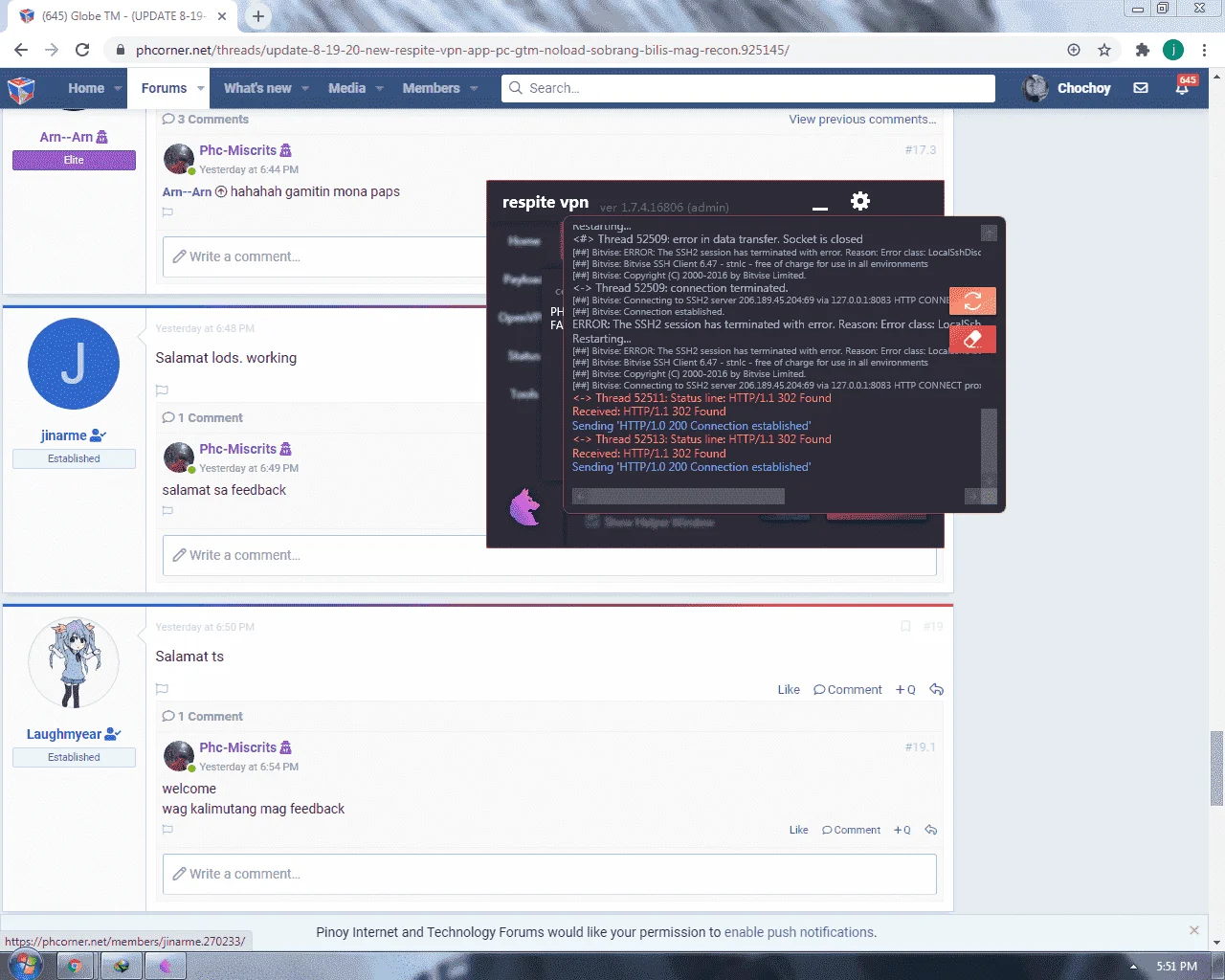Open the alerts bell showing 645

(1184, 87)
